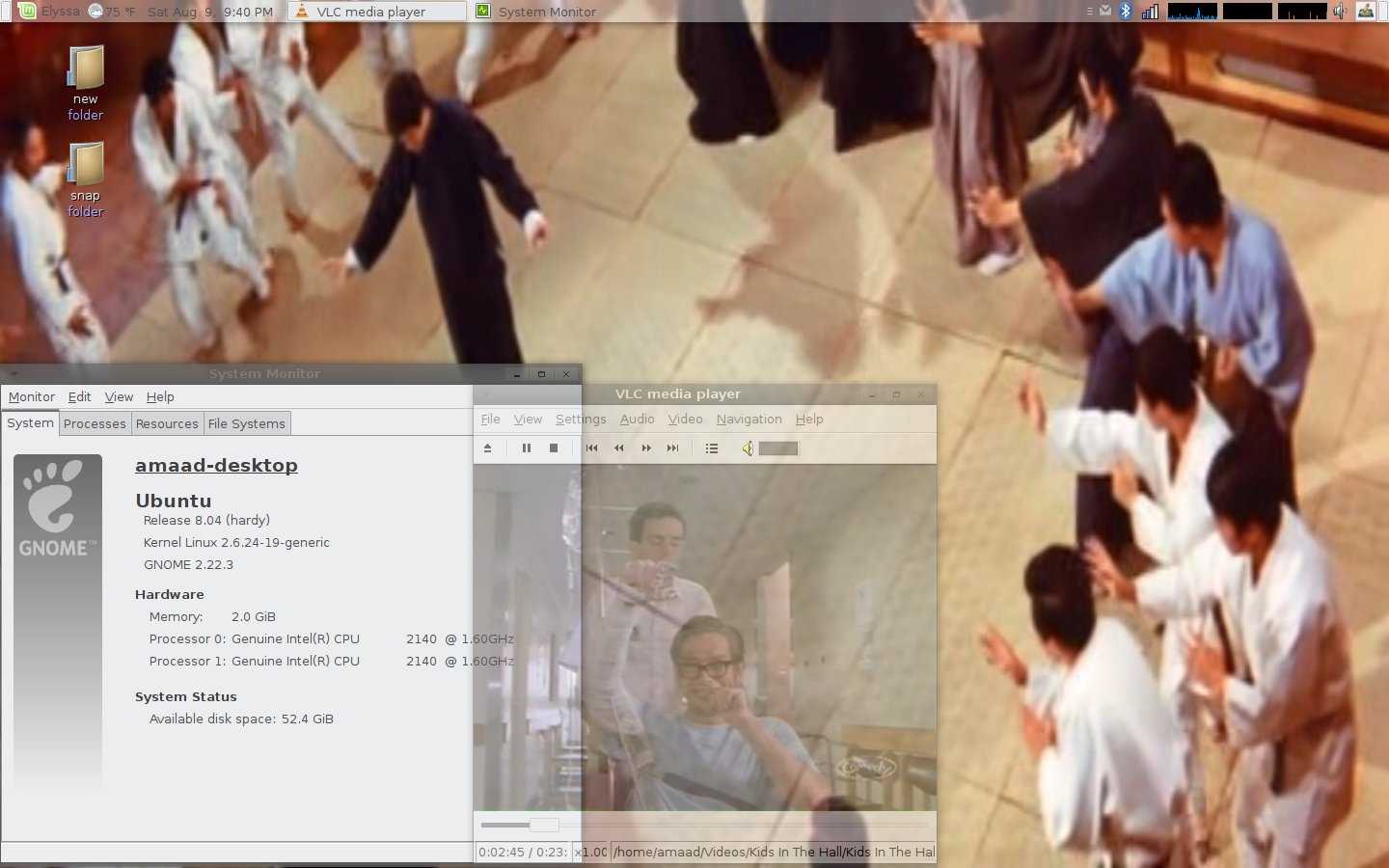This screenshot has height=868, width=1389.
Task: Maximize the System Monitor window
Action: [x=541, y=374]
